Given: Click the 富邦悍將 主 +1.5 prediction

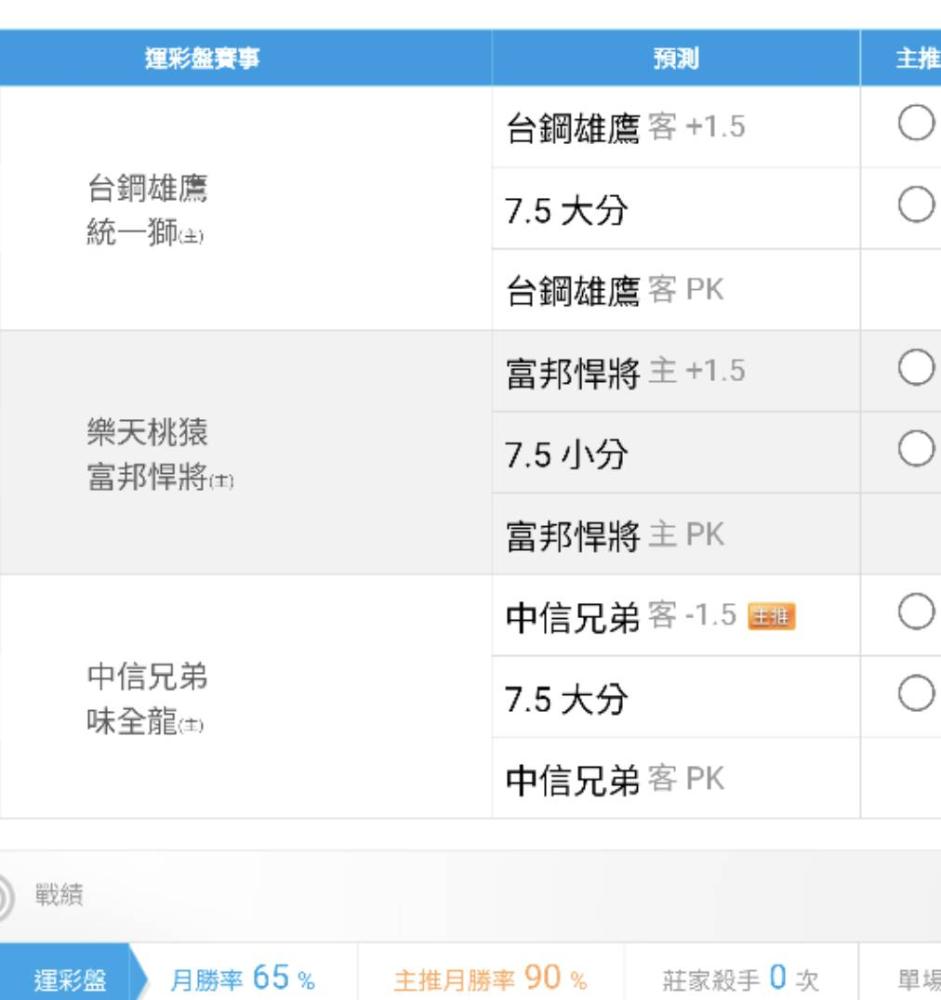Looking at the screenshot, I should [x=625, y=372].
